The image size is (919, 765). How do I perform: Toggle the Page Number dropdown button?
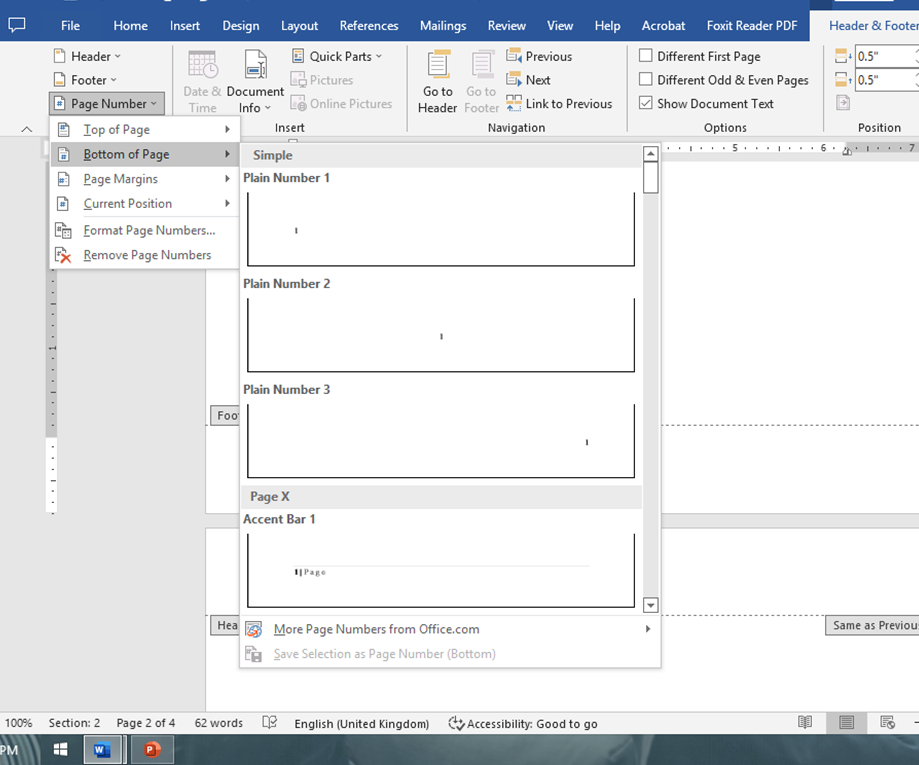pos(107,104)
